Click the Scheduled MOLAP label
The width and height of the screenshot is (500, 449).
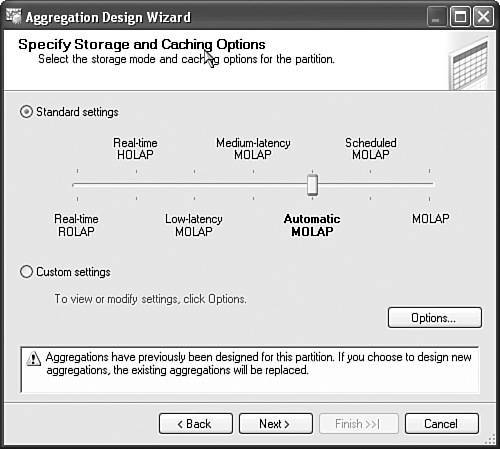371,149
